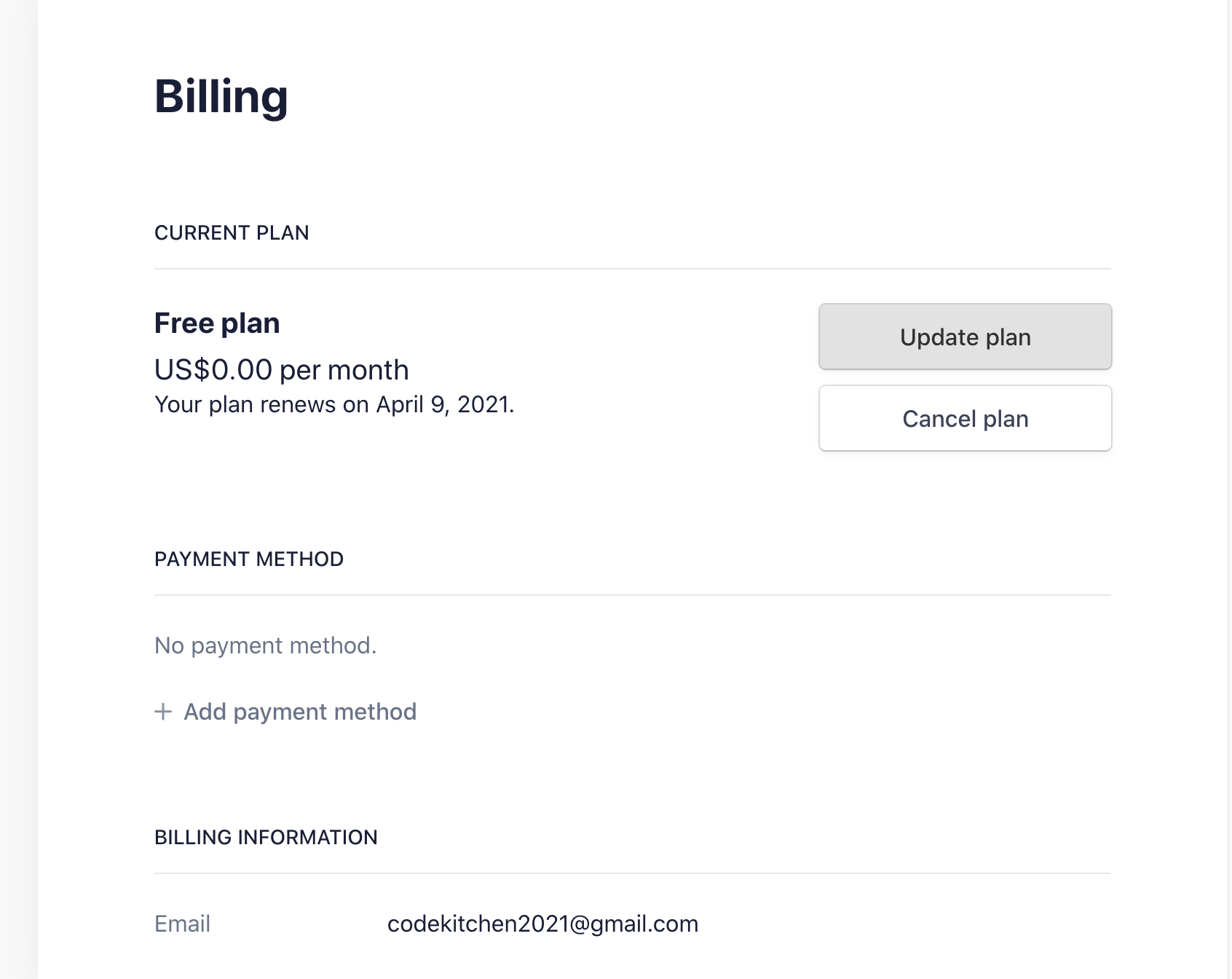The image size is (1232, 979).
Task: Click the Email field label
Action: (x=182, y=924)
